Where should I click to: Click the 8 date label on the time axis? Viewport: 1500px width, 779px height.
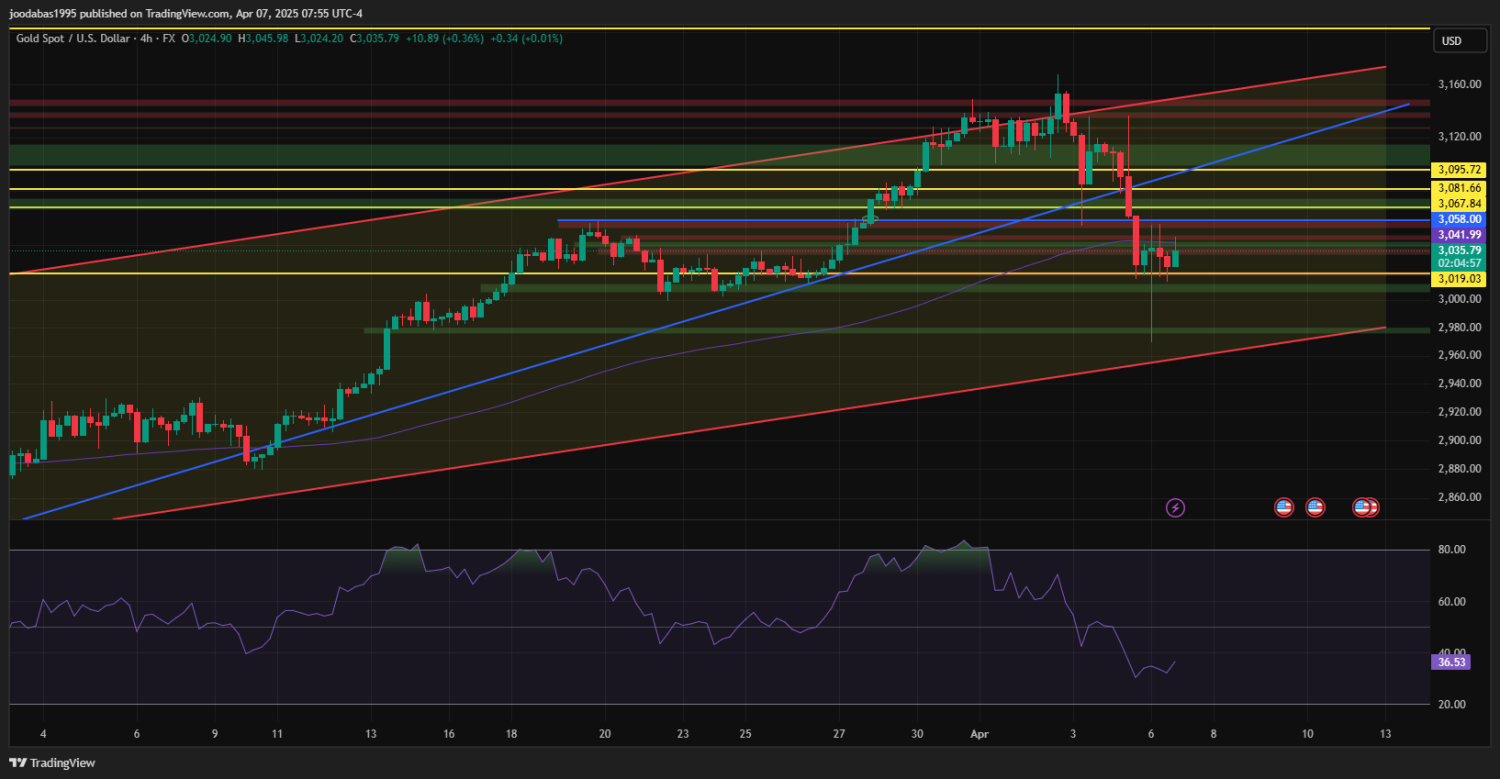1213,733
